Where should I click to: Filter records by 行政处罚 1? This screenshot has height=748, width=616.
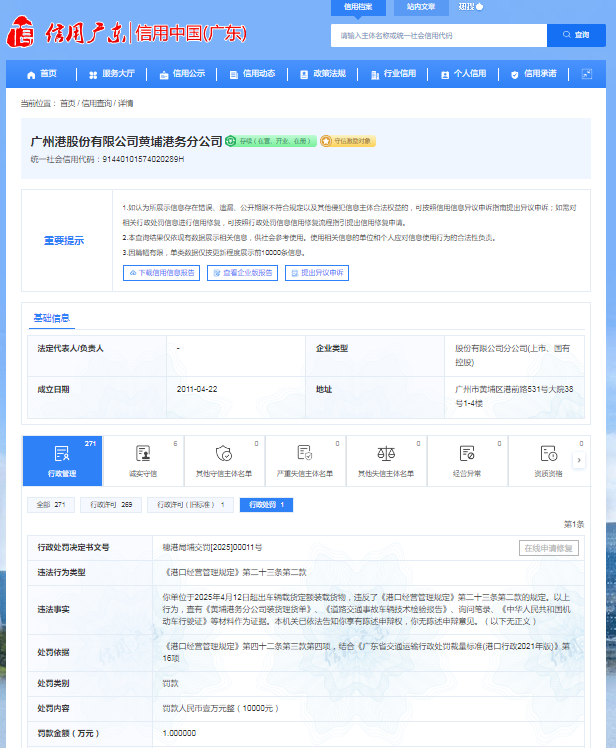266,505
